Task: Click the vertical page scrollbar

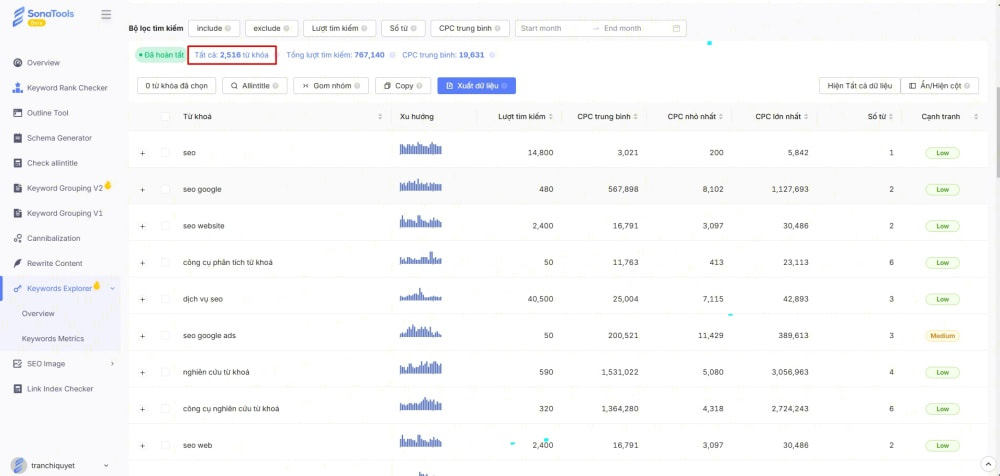Action: pyautogui.click(x=995, y=150)
